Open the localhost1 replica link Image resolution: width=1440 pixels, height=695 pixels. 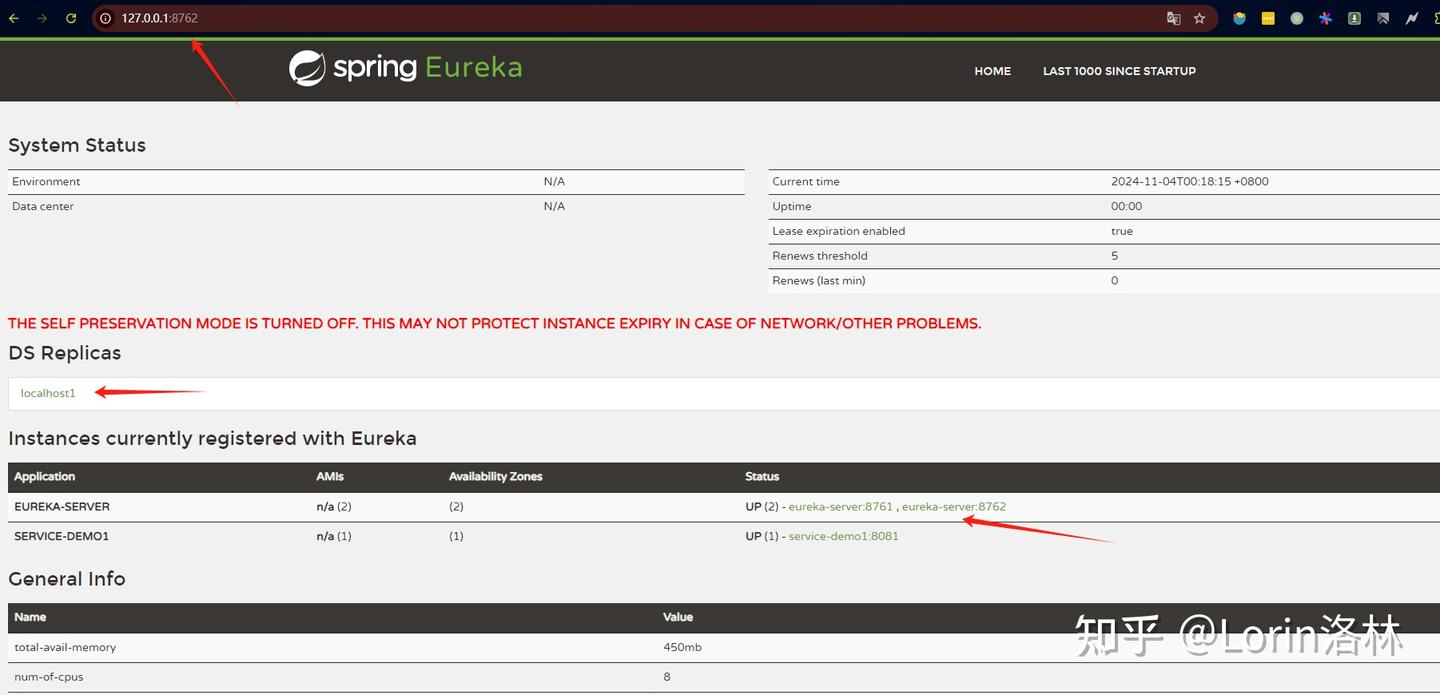[47, 393]
